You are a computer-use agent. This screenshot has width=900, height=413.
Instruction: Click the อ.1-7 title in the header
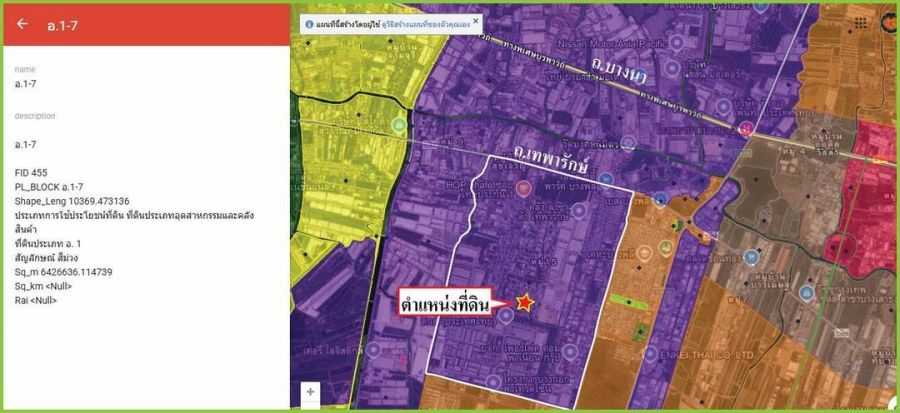62,25
